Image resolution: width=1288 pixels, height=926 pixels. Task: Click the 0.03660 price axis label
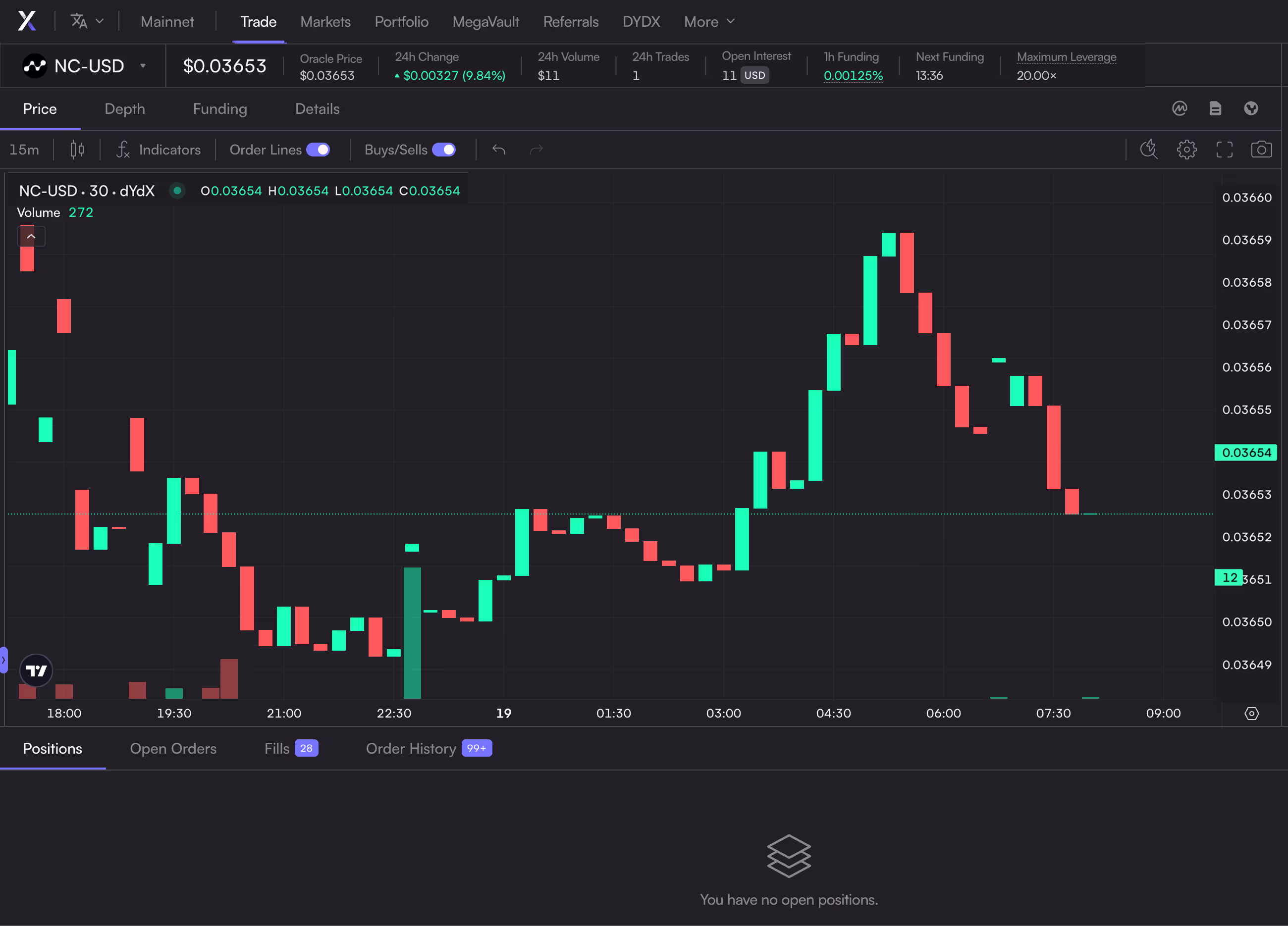click(1246, 198)
